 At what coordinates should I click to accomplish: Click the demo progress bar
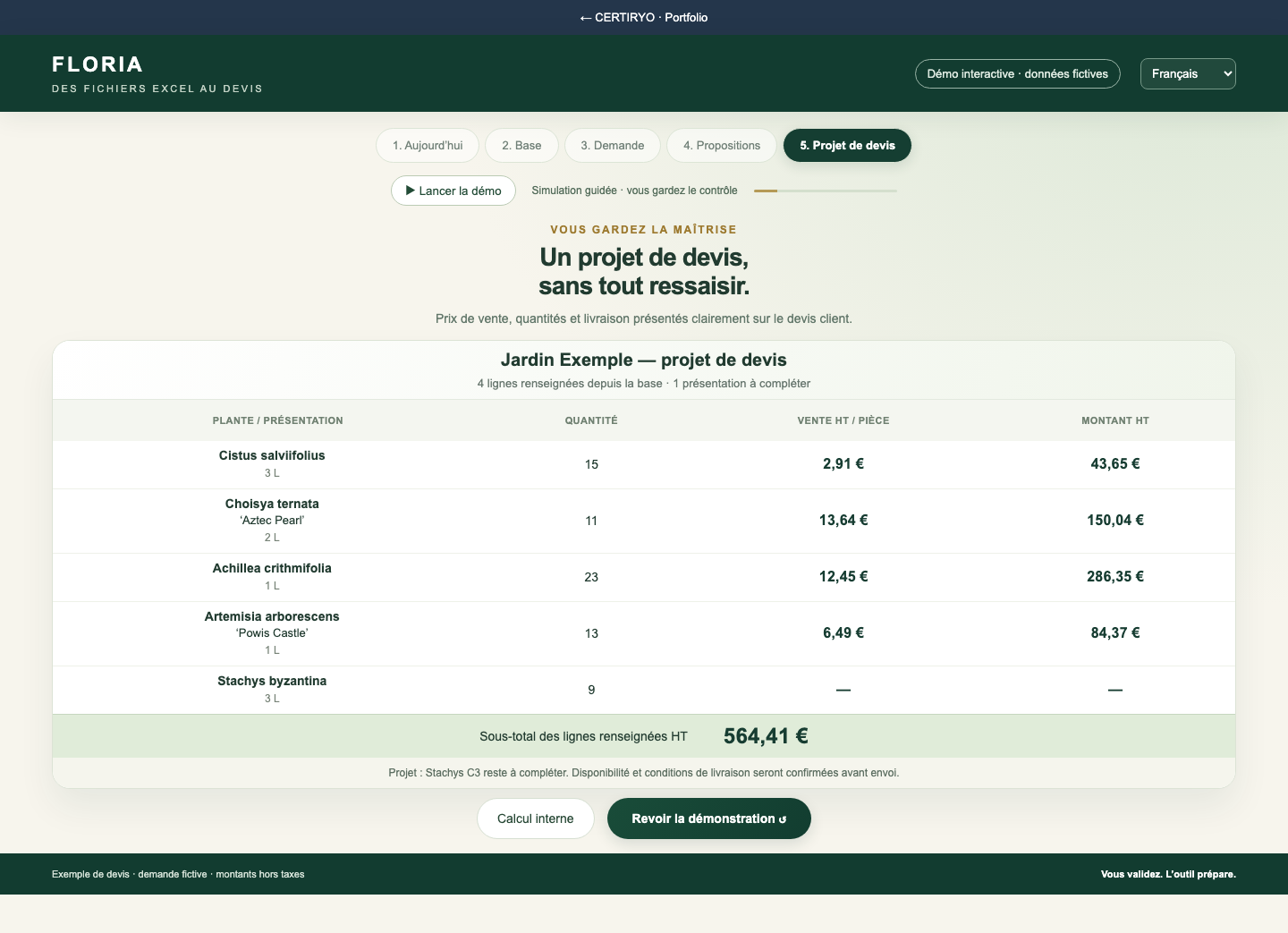825,191
